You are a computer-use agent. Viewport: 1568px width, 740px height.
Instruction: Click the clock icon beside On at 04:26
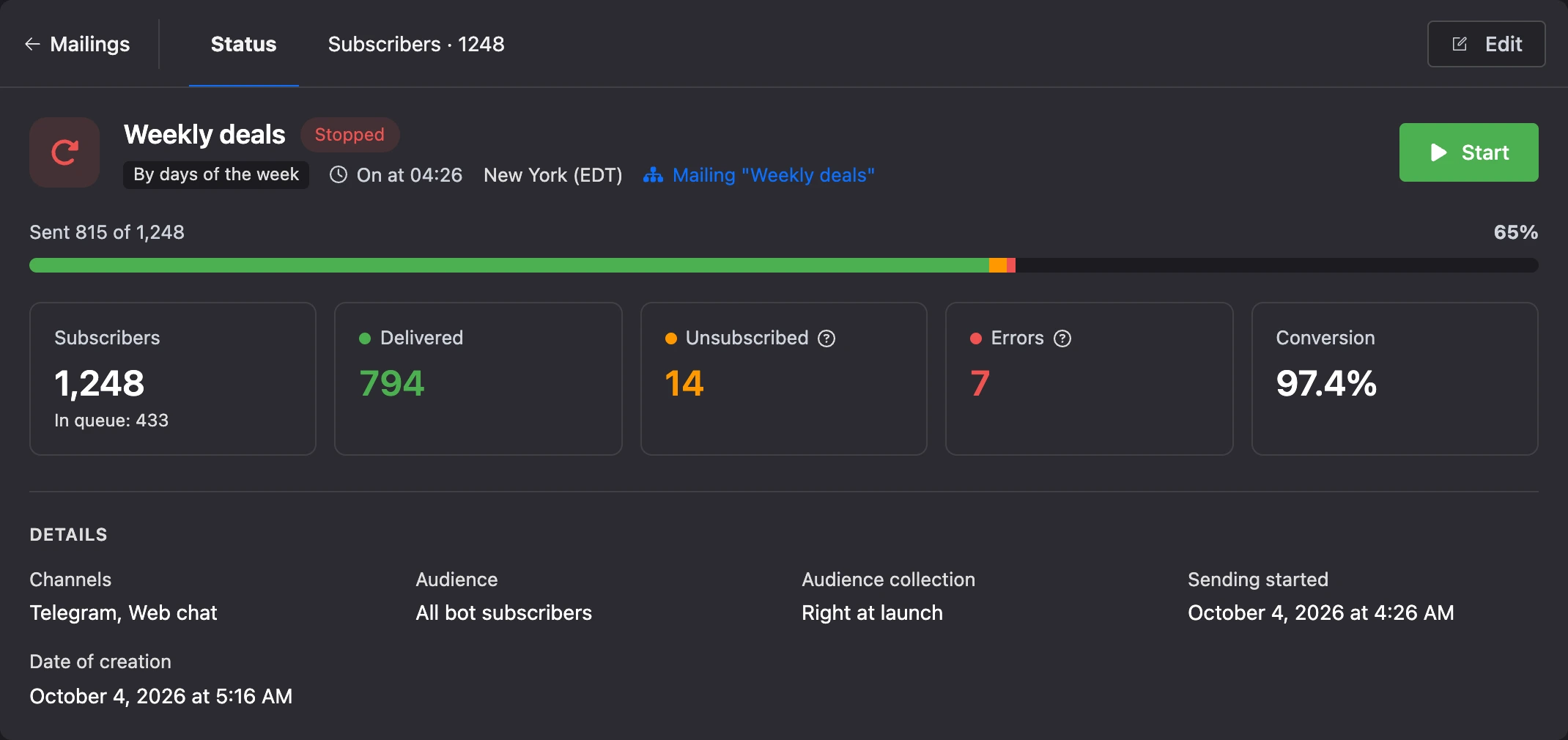[x=339, y=175]
